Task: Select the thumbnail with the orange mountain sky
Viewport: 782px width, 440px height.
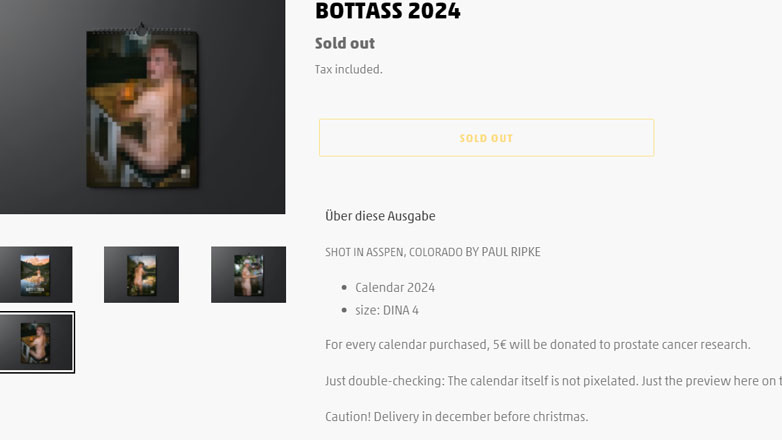Action: tap(36, 274)
